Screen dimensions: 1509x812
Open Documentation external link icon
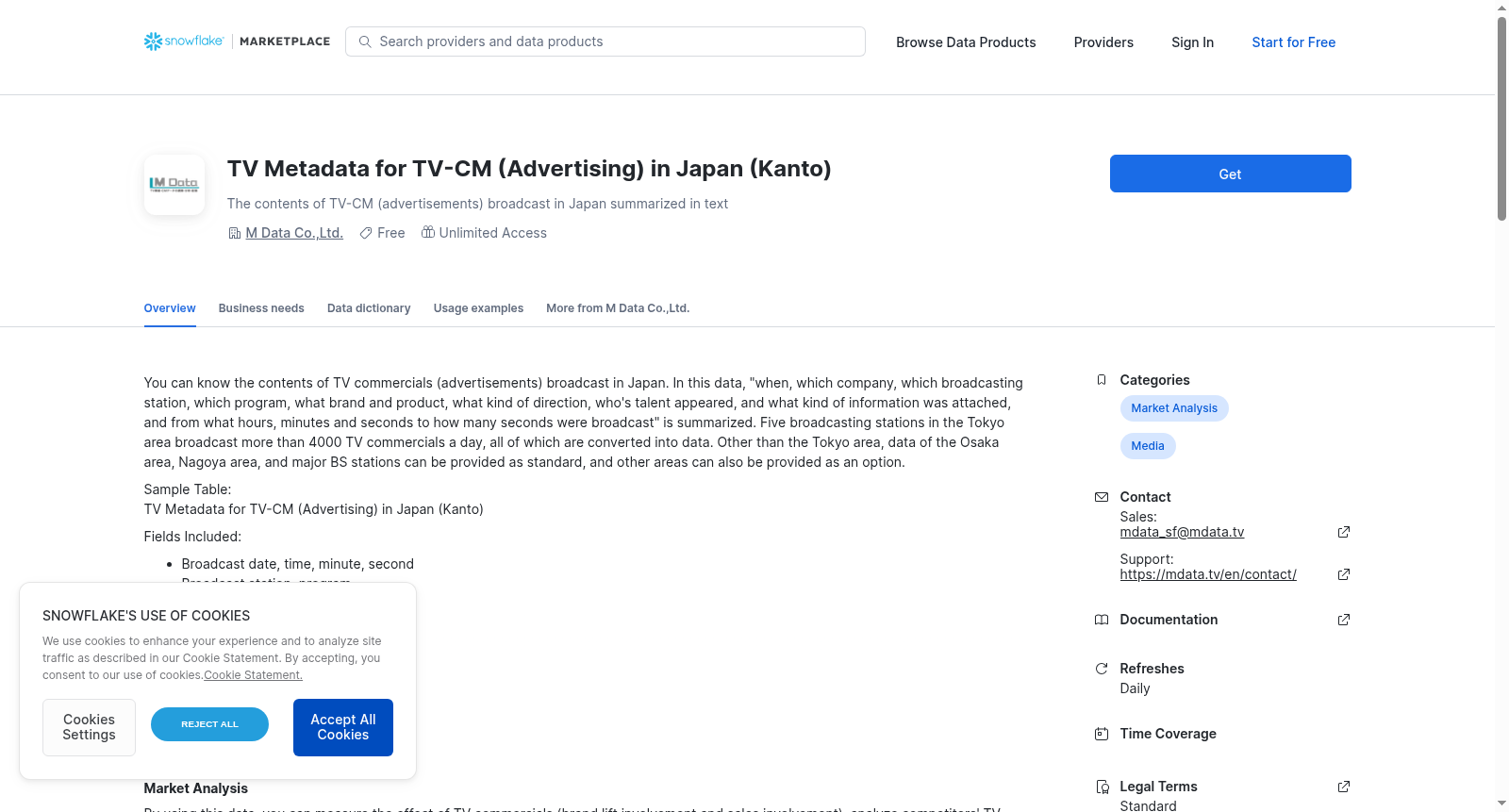pyautogui.click(x=1344, y=620)
